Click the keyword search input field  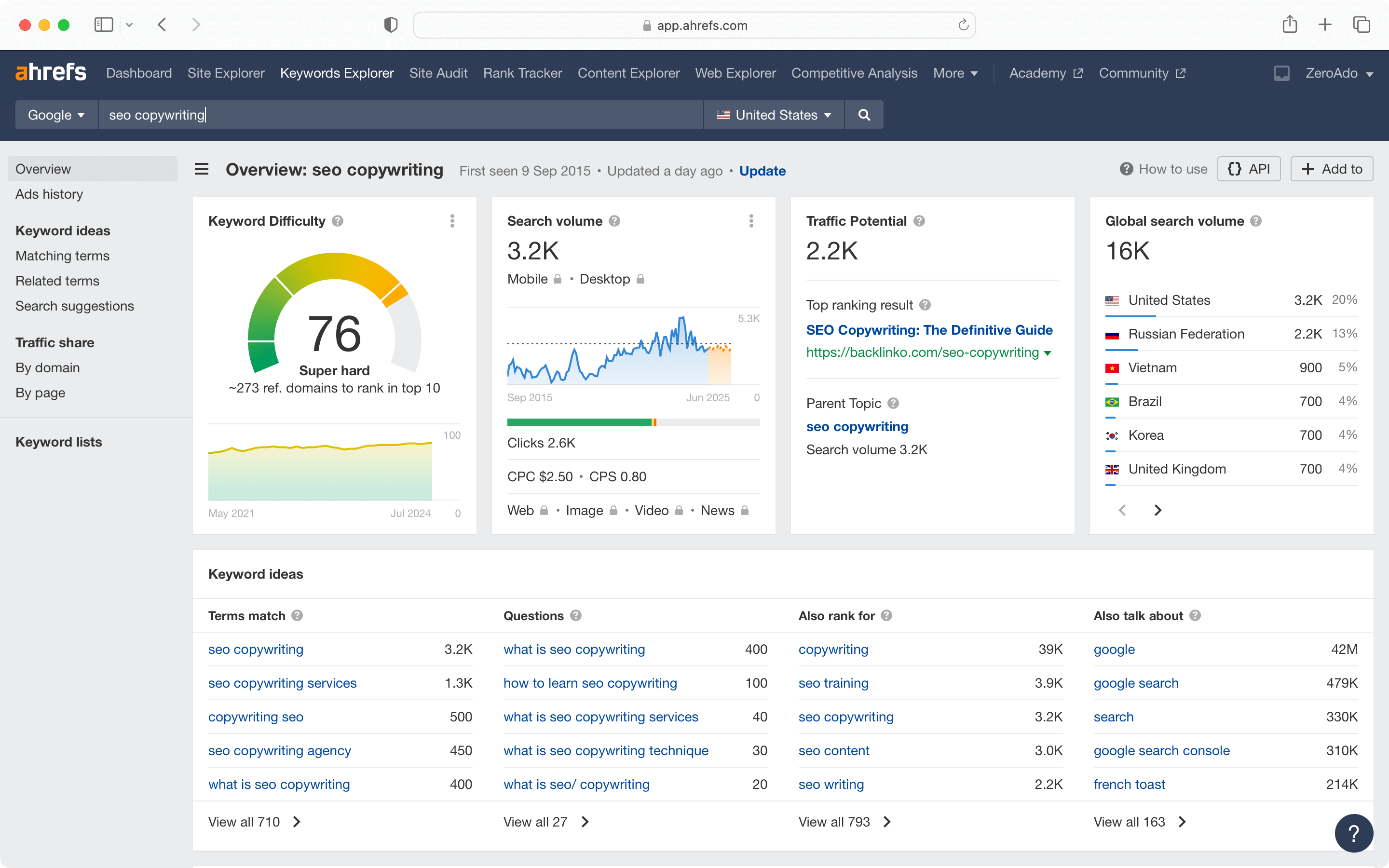coord(401,115)
